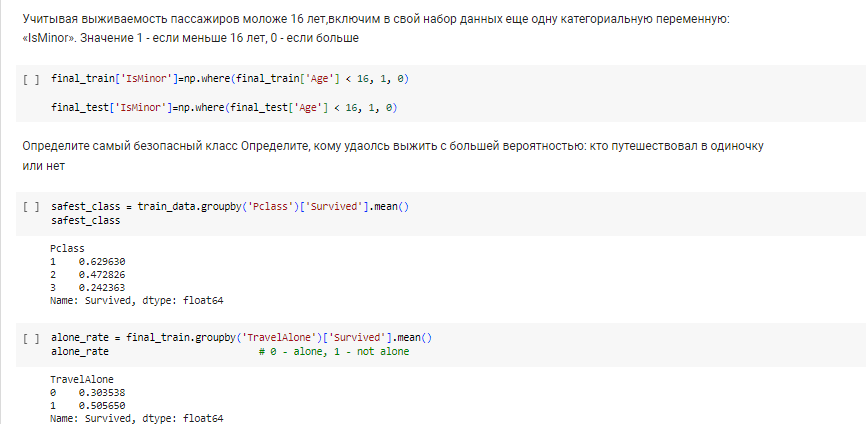Screen dimensions: 866x424
Task: Click the '# 0 - alone, 1 - not alone' comment
Action: 334,351
